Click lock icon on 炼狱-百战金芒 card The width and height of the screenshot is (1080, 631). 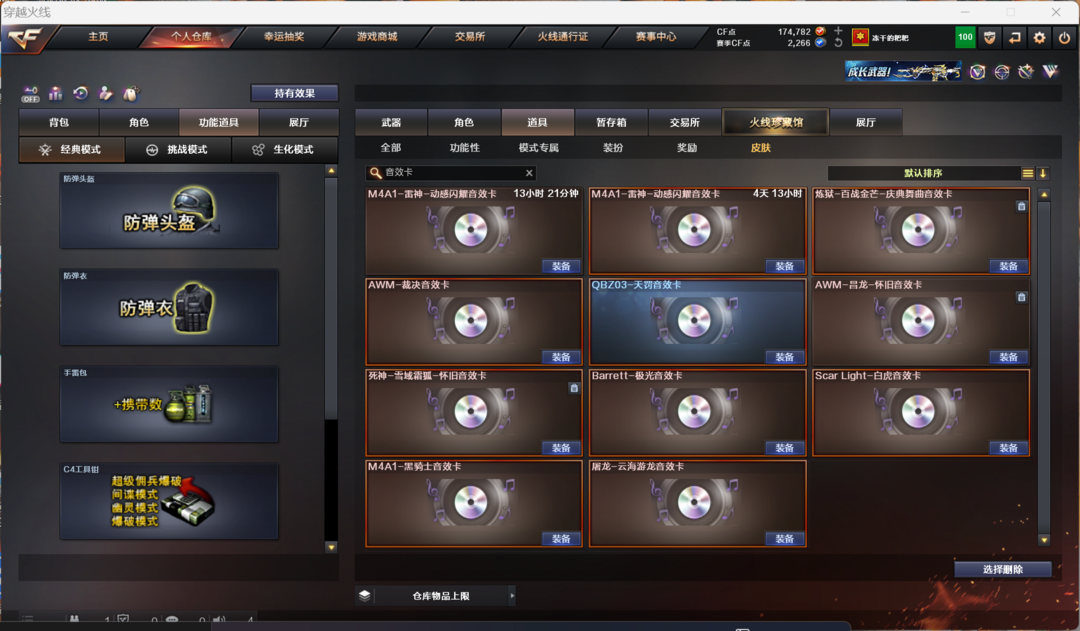(x=1021, y=206)
